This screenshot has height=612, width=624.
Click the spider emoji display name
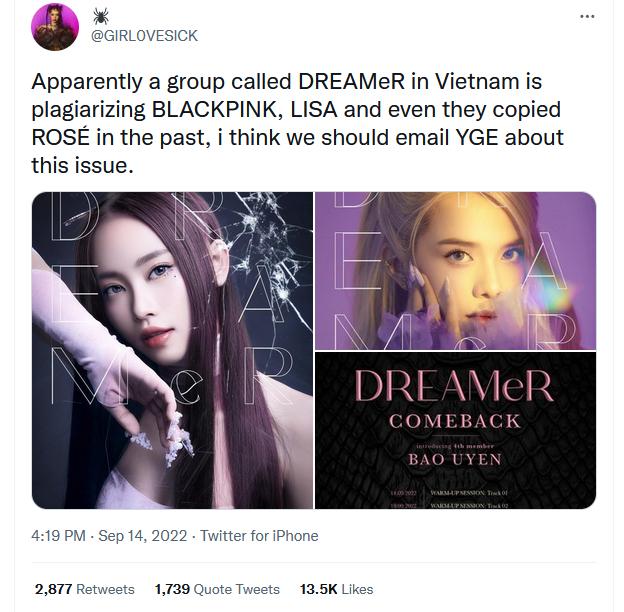[x=101, y=16]
